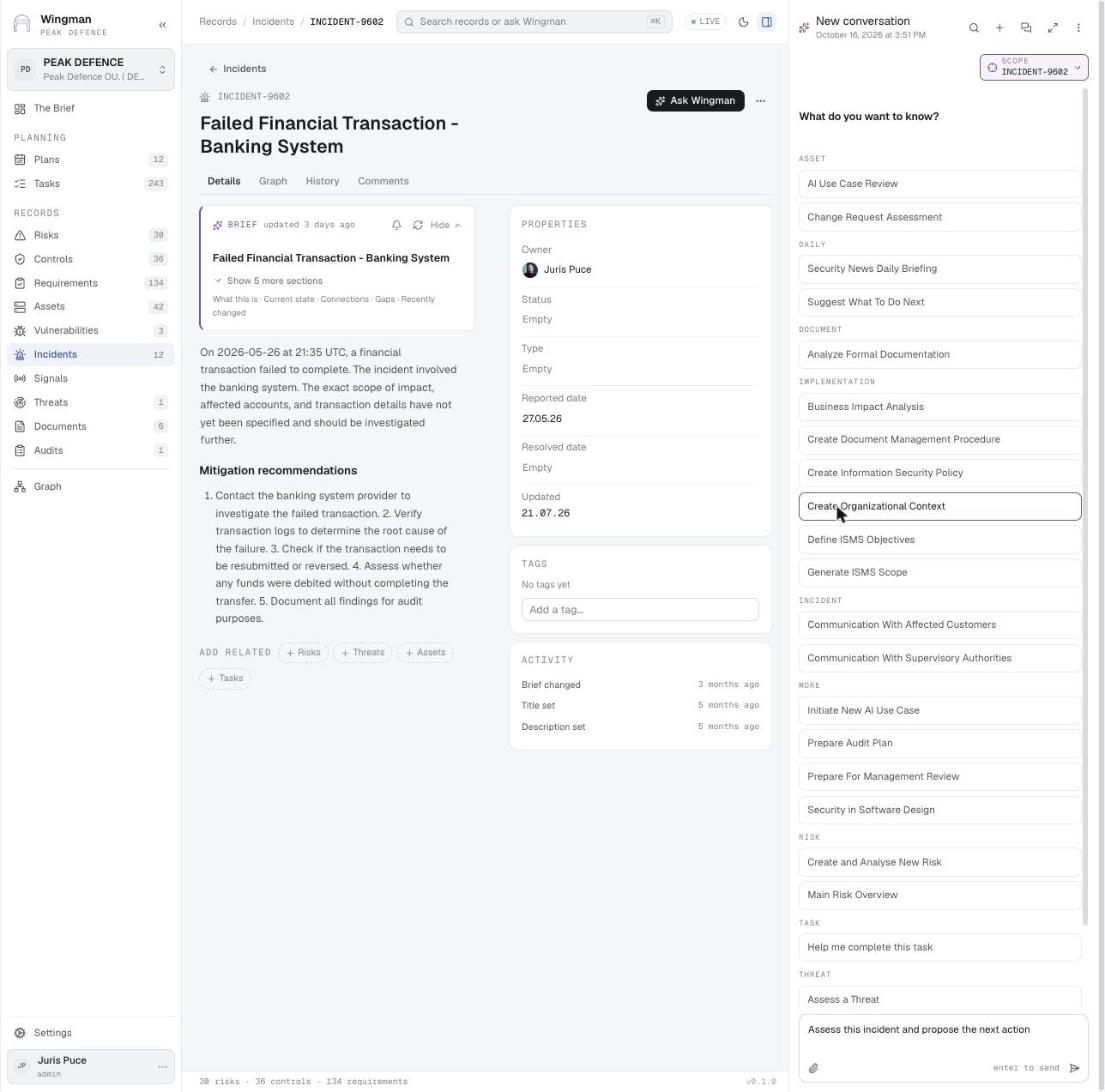Viewport: 1105px width, 1092px height.
Task: Go back to Incidents list
Action: point(237,69)
